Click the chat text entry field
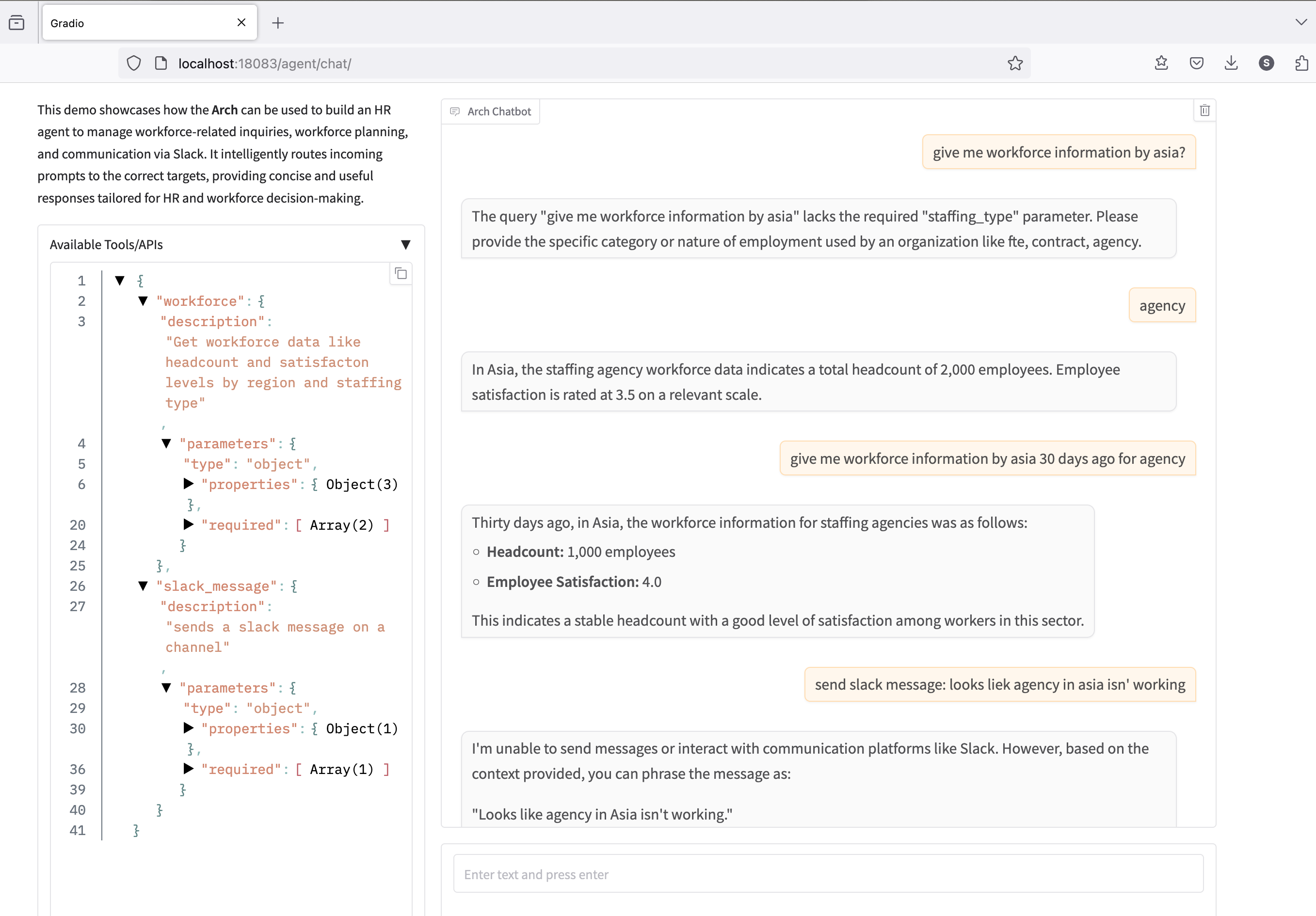This screenshot has height=916, width=1316. tap(828, 874)
